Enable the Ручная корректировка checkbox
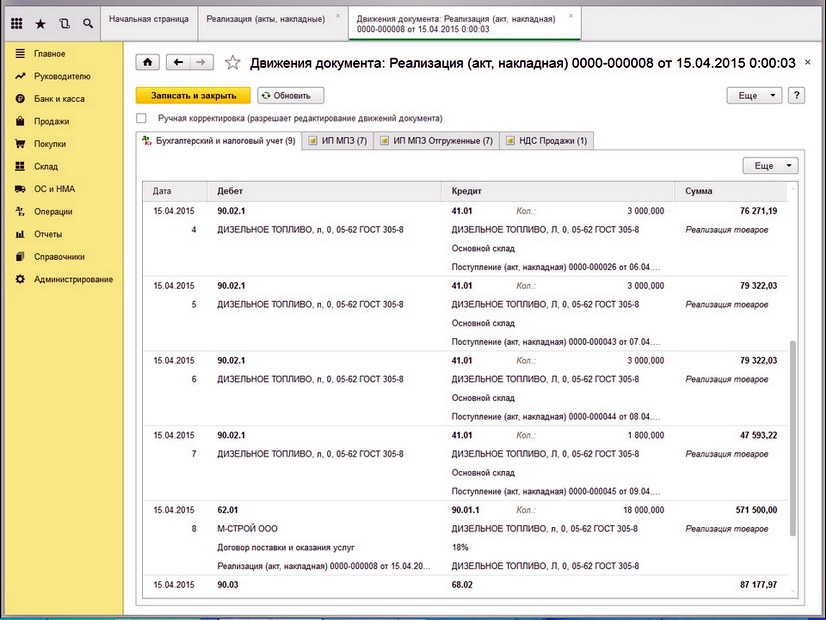This screenshot has width=826, height=620. click(141, 118)
